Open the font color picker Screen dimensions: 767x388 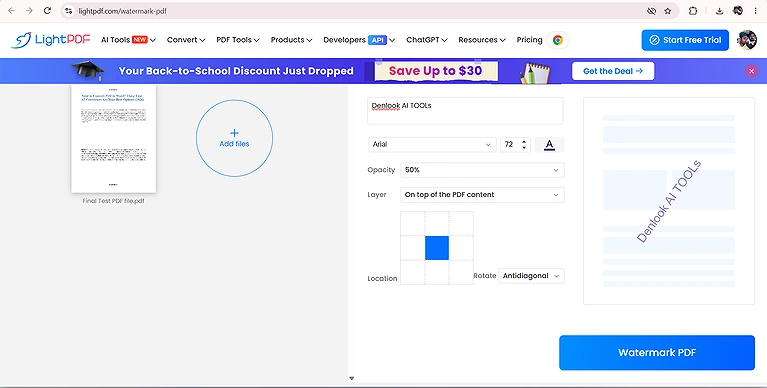(549, 144)
